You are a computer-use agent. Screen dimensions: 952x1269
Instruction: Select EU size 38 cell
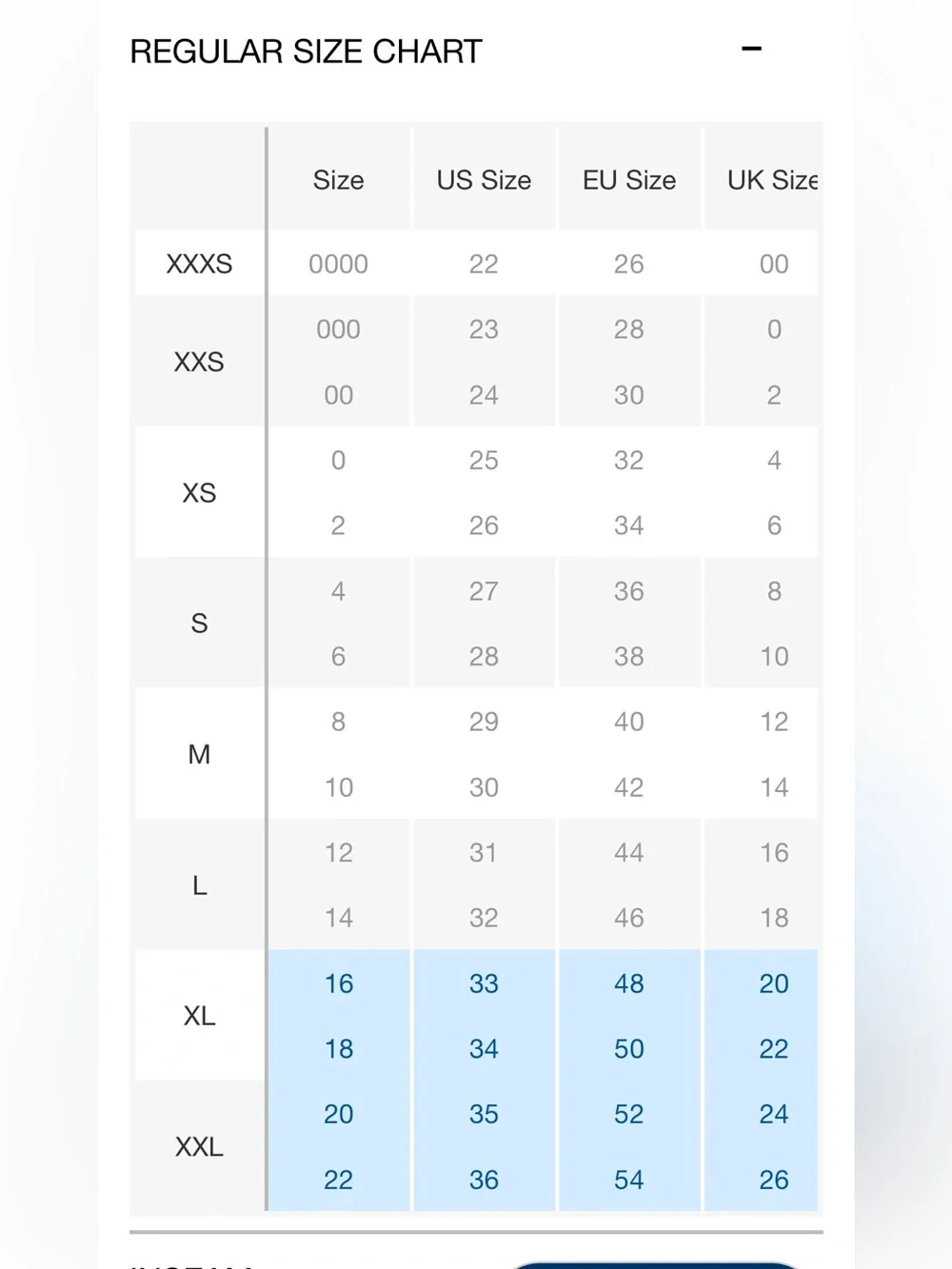pos(629,656)
